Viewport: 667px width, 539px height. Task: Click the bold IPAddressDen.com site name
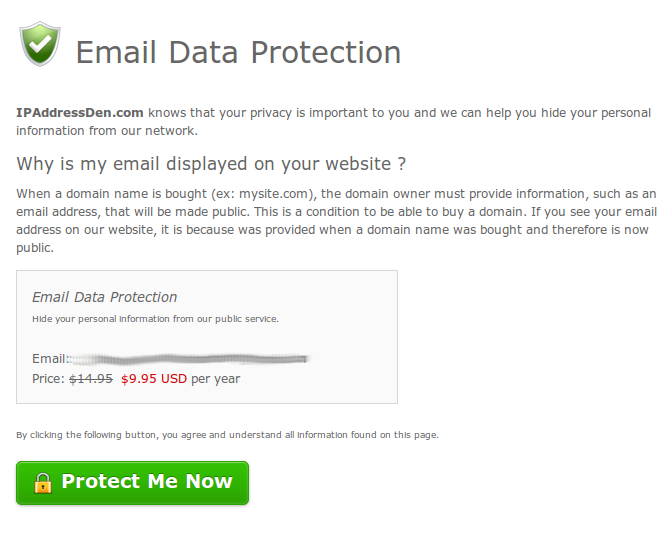80,113
